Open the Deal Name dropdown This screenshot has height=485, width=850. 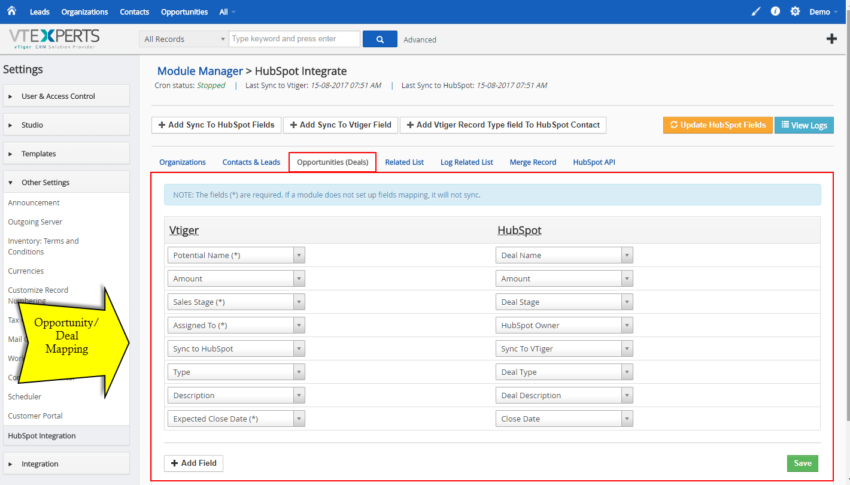pos(564,255)
